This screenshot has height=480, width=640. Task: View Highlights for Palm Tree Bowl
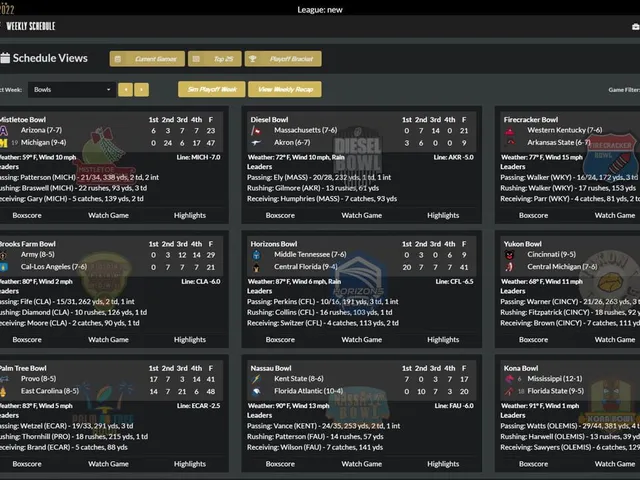(x=190, y=464)
